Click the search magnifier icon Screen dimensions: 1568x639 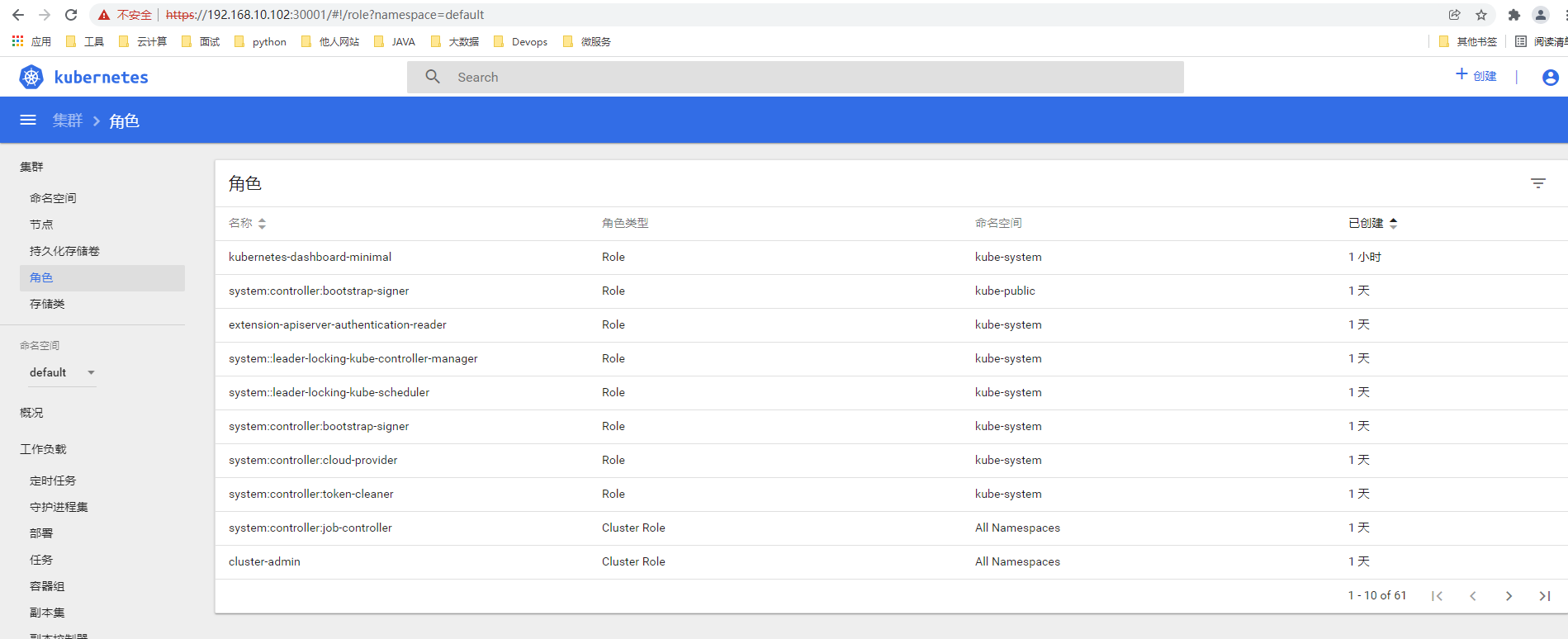pyautogui.click(x=433, y=77)
